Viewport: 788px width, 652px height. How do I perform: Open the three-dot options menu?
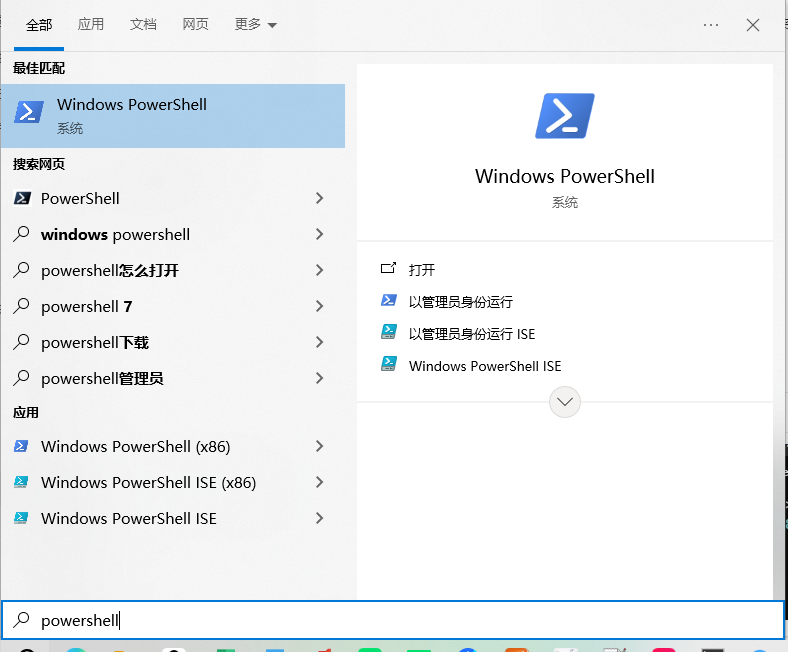coord(711,25)
